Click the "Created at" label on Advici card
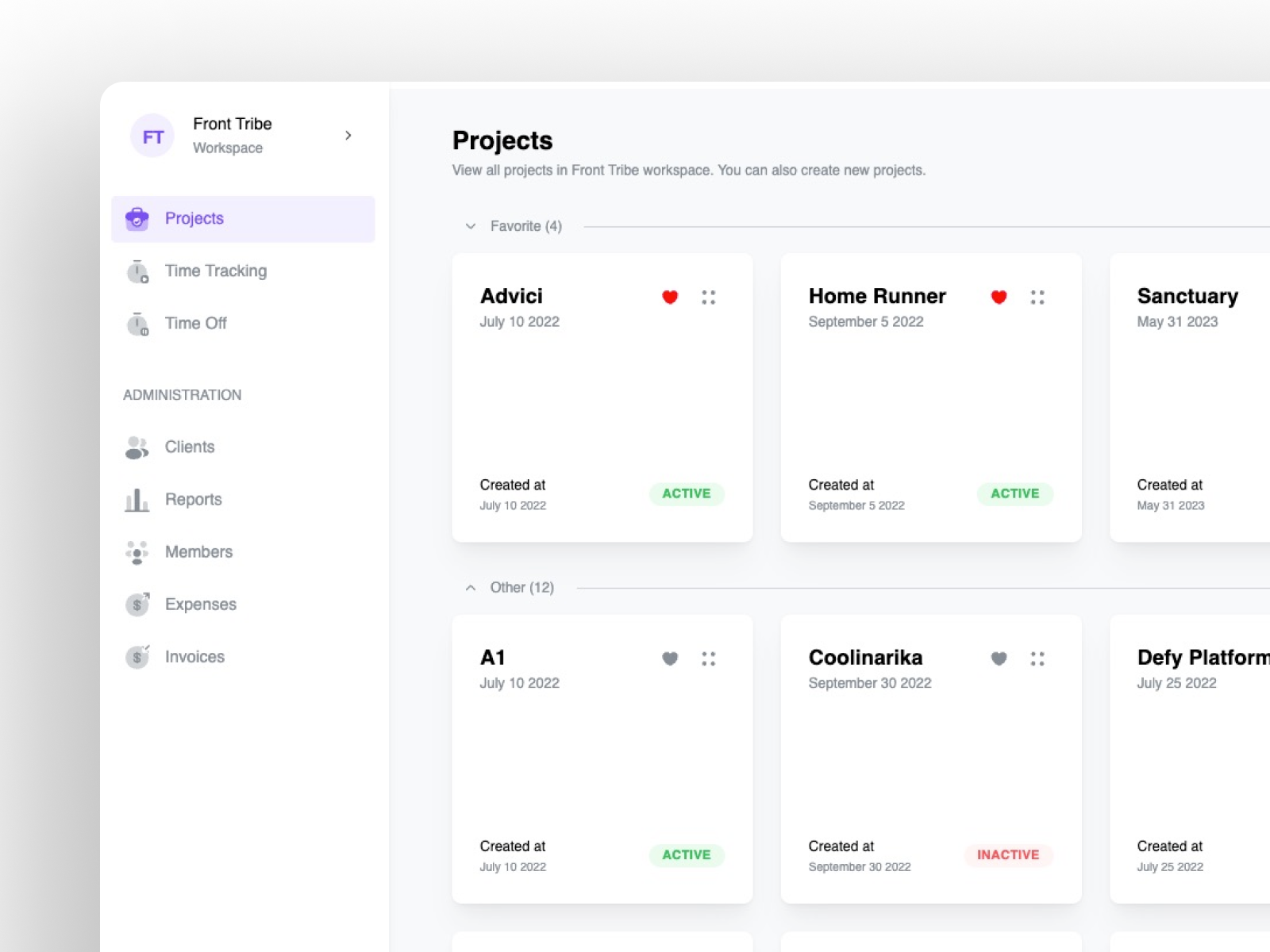Viewport: 1270px width, 952px height. (513, 485)
